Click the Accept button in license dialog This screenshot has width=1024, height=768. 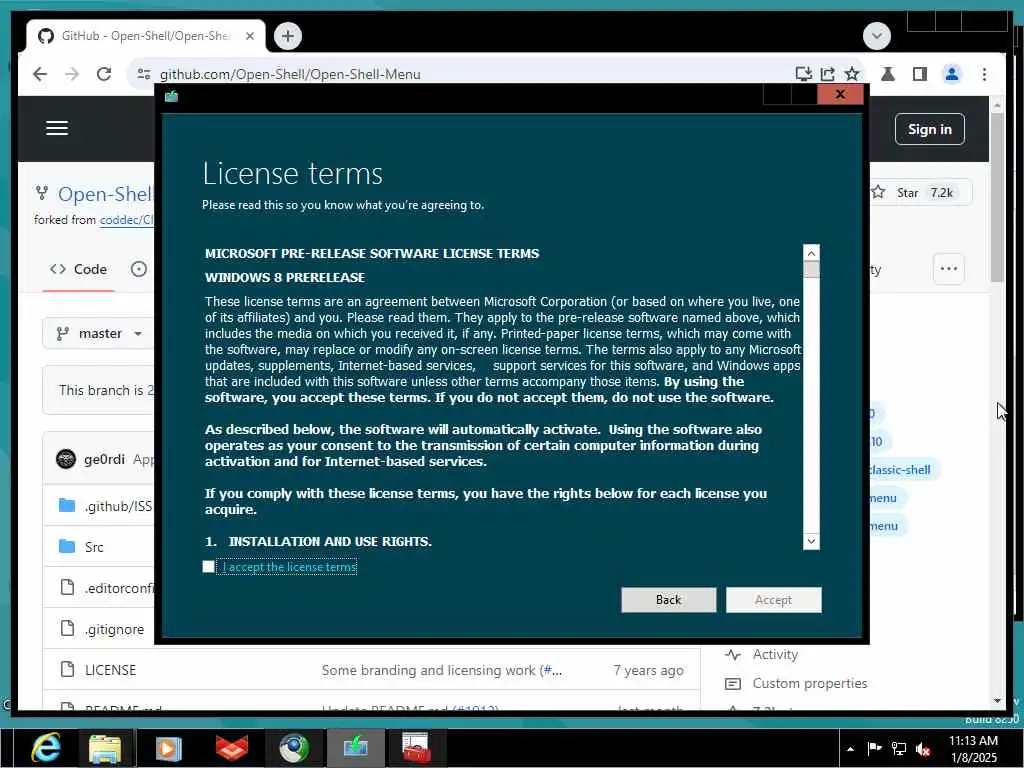click(x=773, y=600)
